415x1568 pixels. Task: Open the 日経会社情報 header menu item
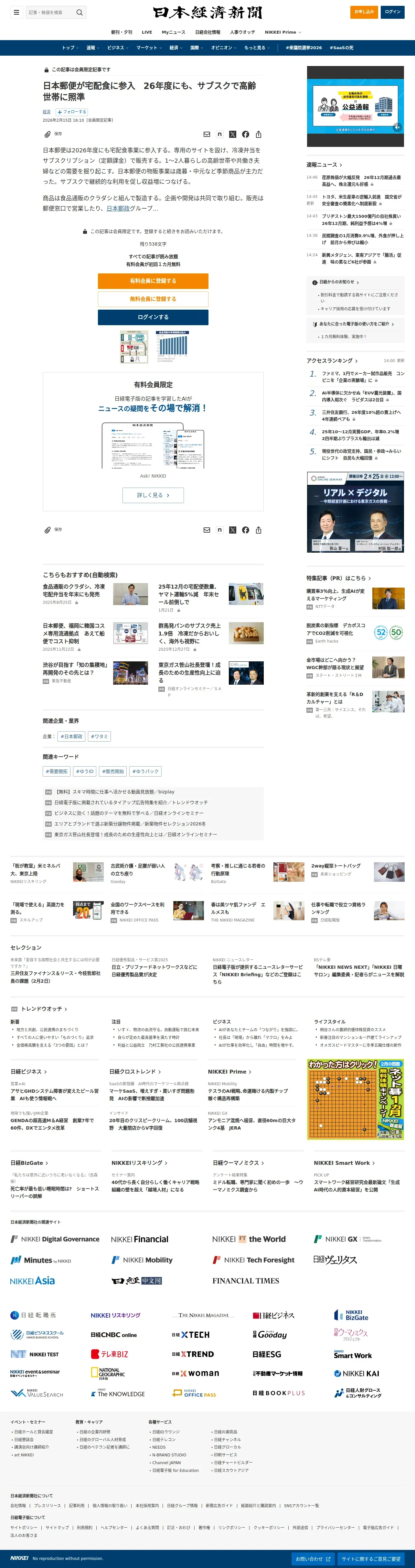(x=208, y=32)
